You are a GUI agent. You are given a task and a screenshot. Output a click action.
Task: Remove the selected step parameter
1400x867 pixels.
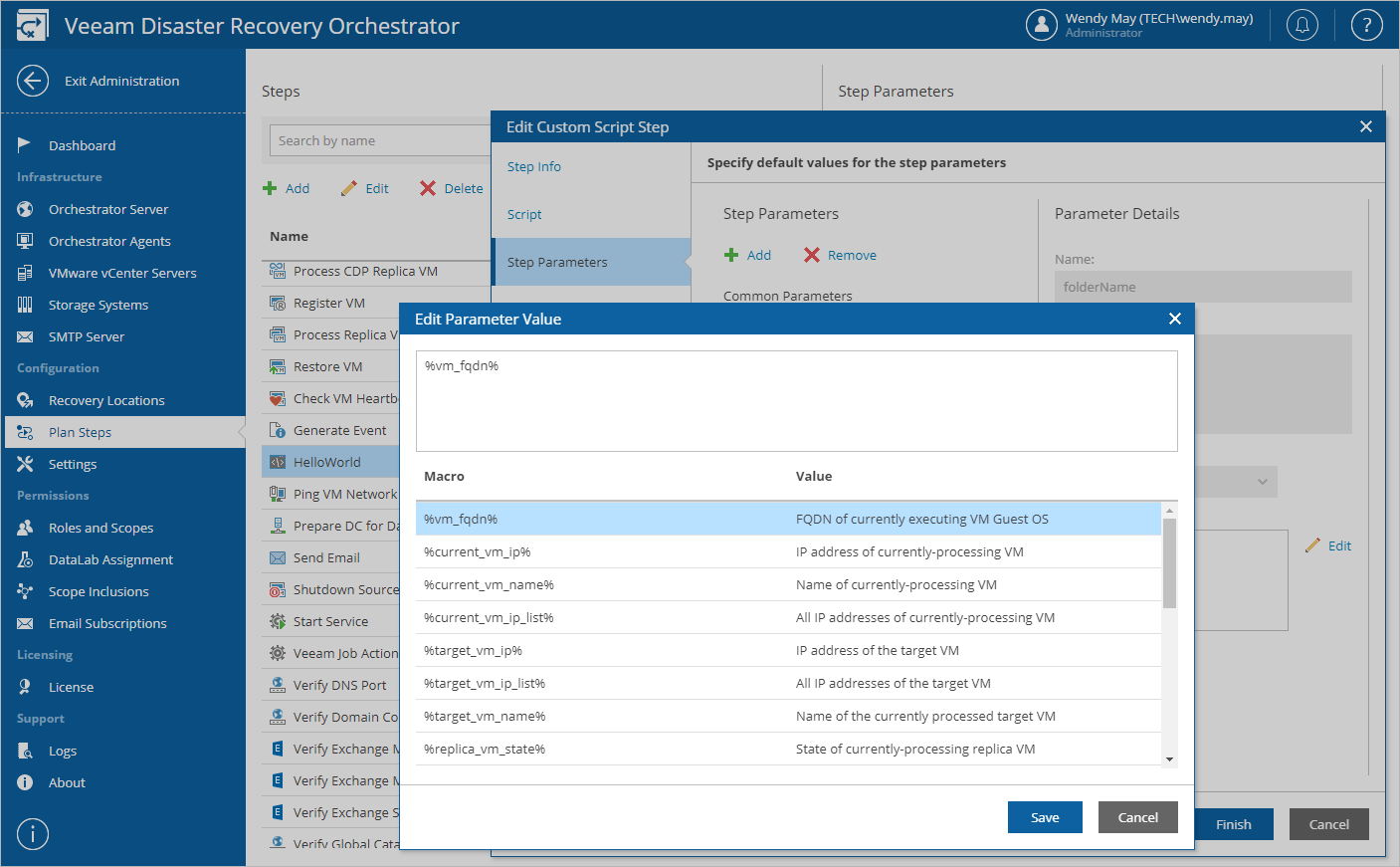[x=841, y=255]
